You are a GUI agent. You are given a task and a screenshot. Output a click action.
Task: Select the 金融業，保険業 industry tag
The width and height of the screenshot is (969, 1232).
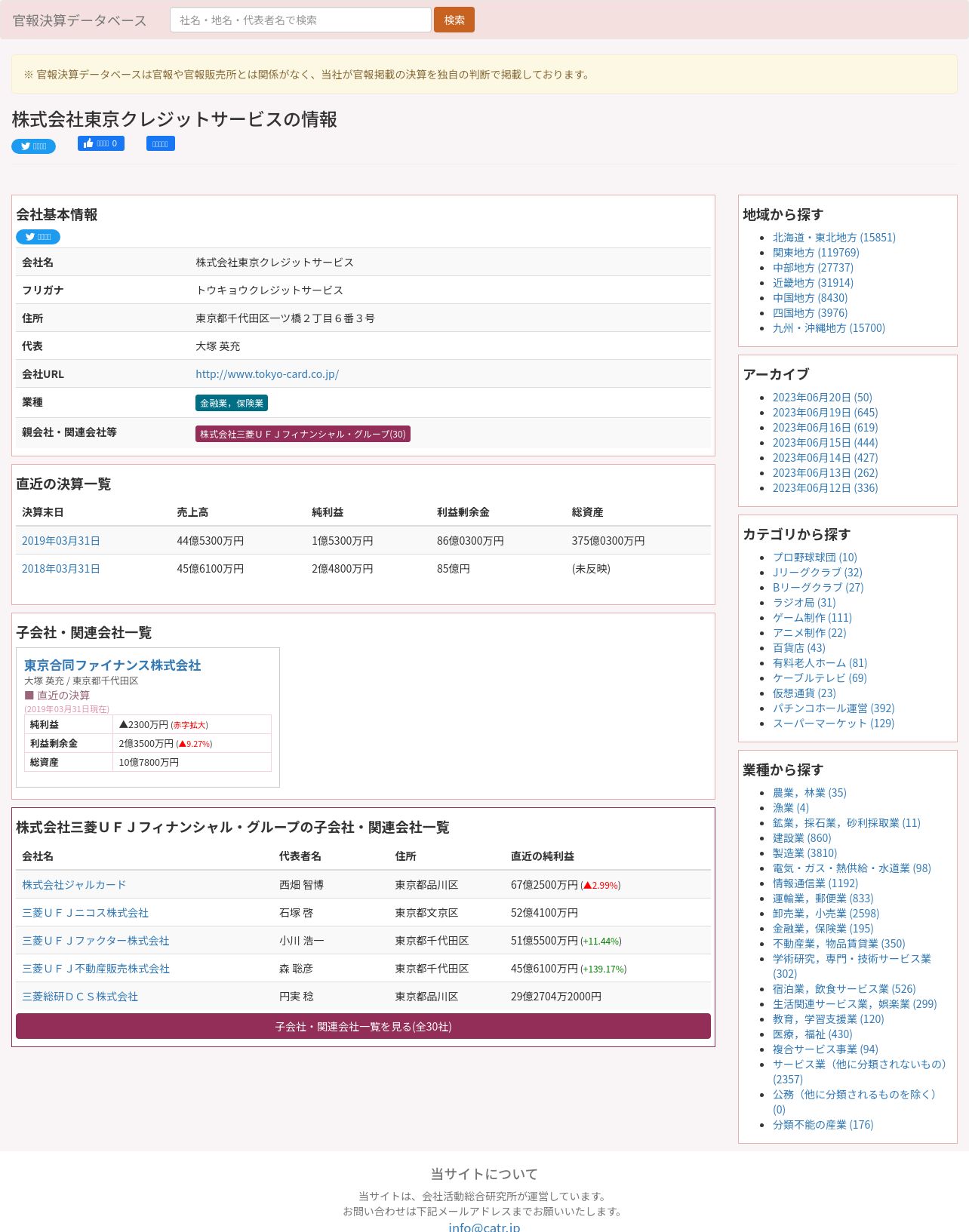(232, 403)
